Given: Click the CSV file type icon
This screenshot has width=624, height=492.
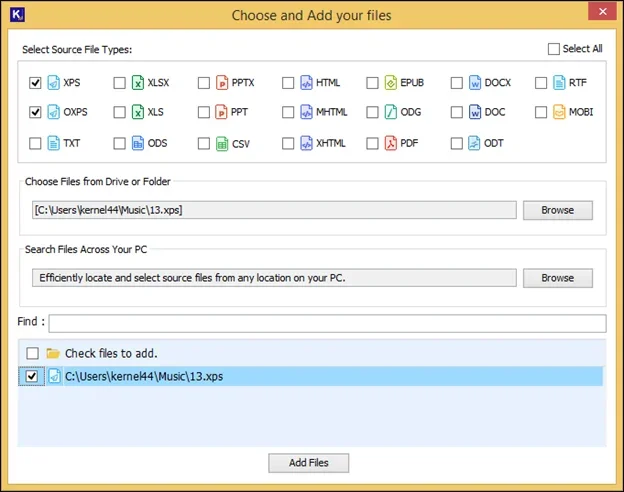Looking at the screenshot, I should 222,143.
